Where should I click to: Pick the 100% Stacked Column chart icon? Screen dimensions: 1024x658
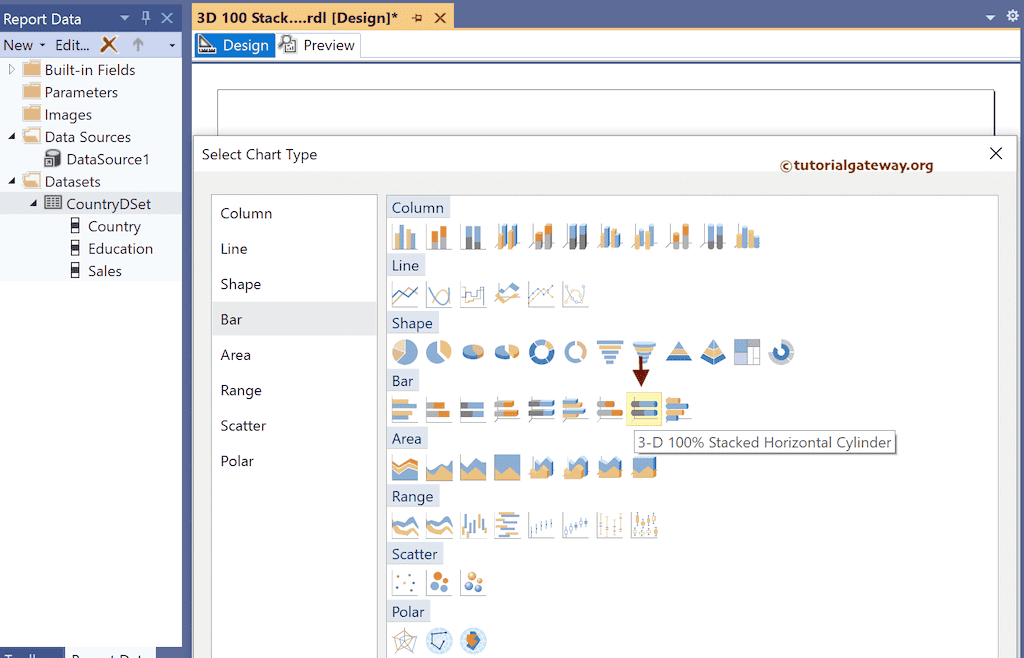(473, 236)
